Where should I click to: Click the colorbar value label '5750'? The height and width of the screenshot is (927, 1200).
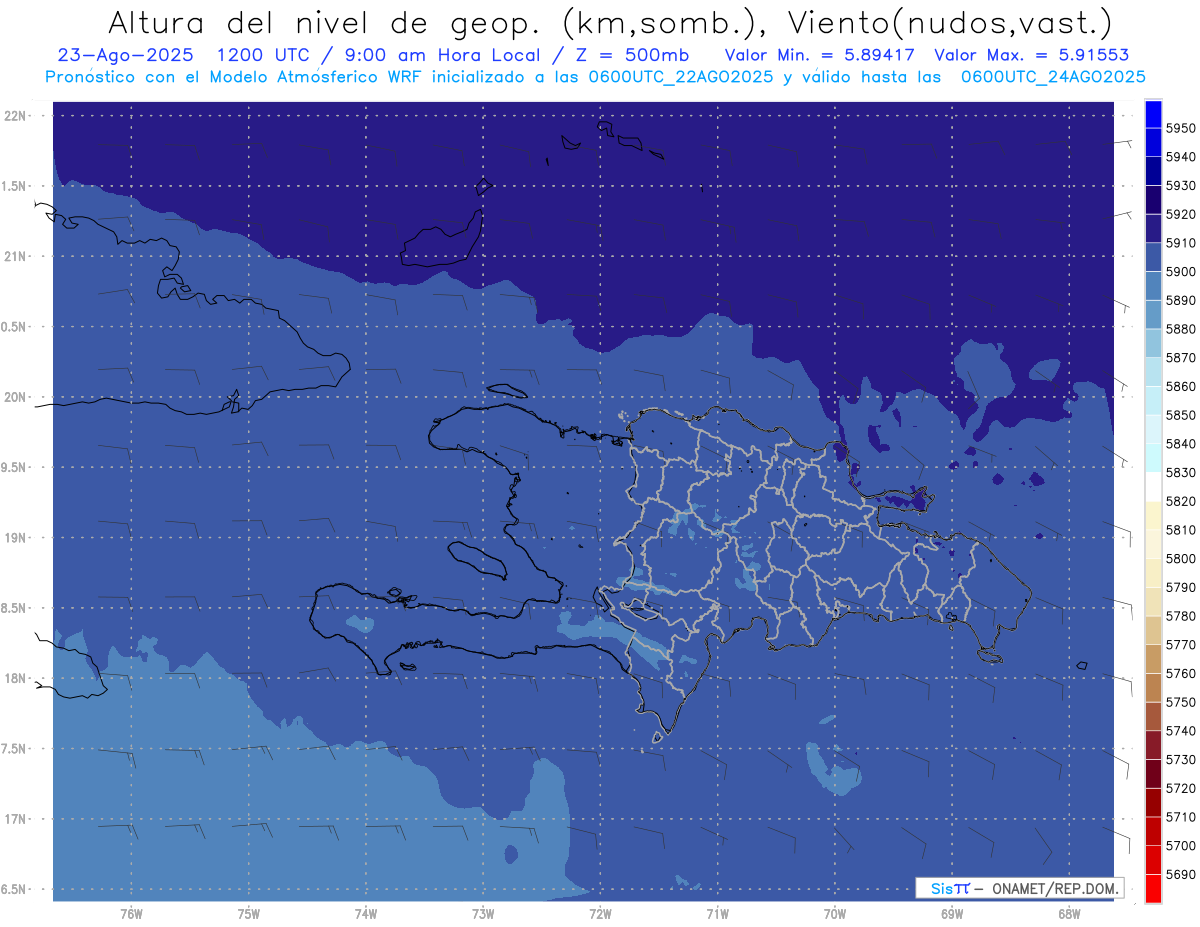(x=1181, y=702)
